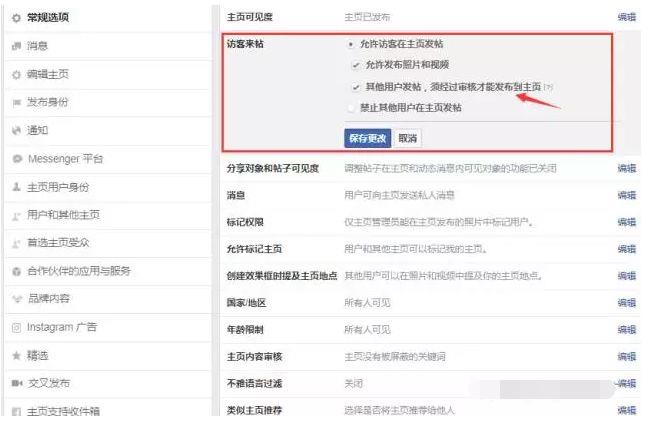Open 品牌内容 in the sidebar
This screenshot has width=645, height=424.
(x=48, y=299)
